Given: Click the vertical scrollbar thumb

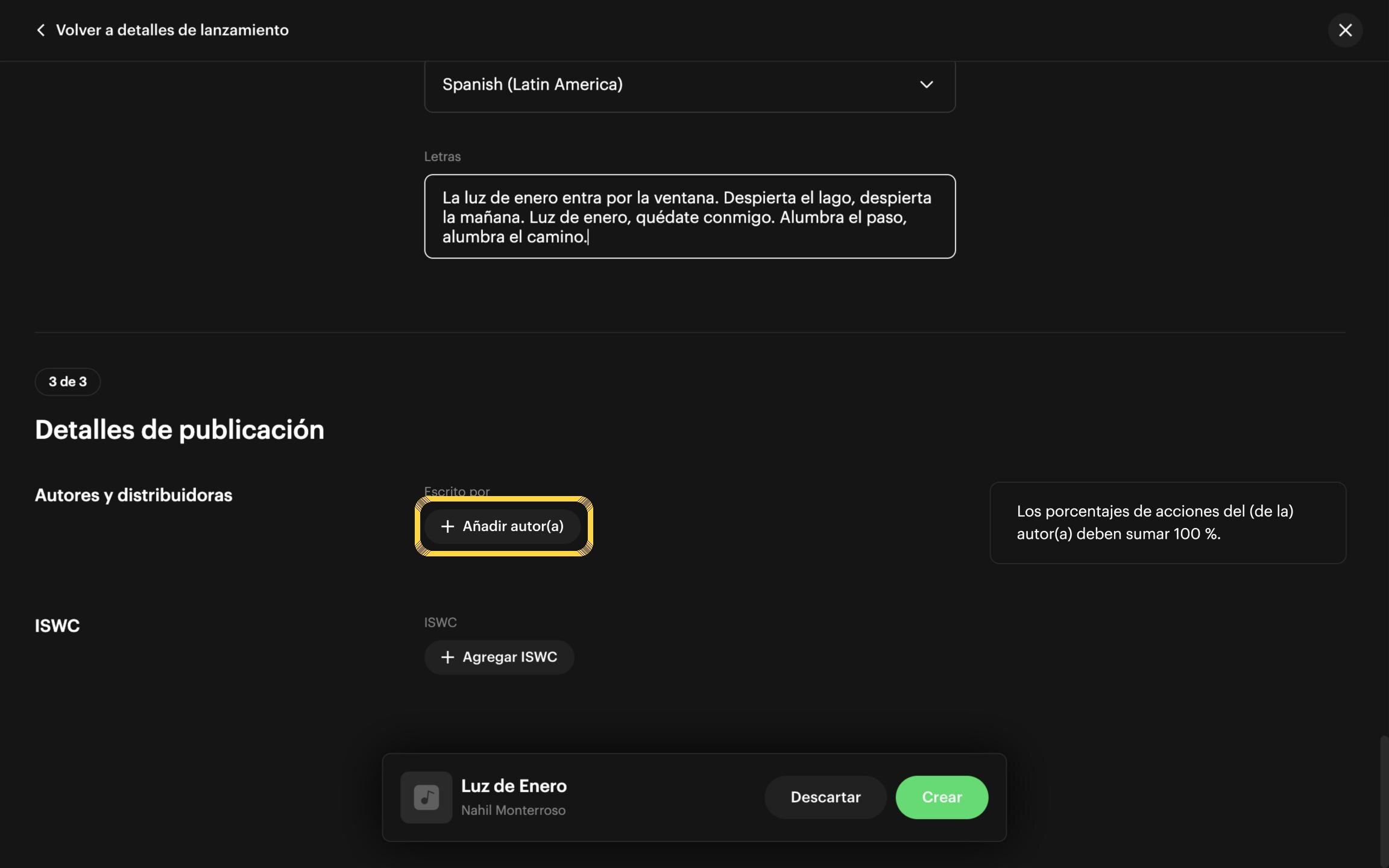Looking at the screenshot, I should (1384, 800).
